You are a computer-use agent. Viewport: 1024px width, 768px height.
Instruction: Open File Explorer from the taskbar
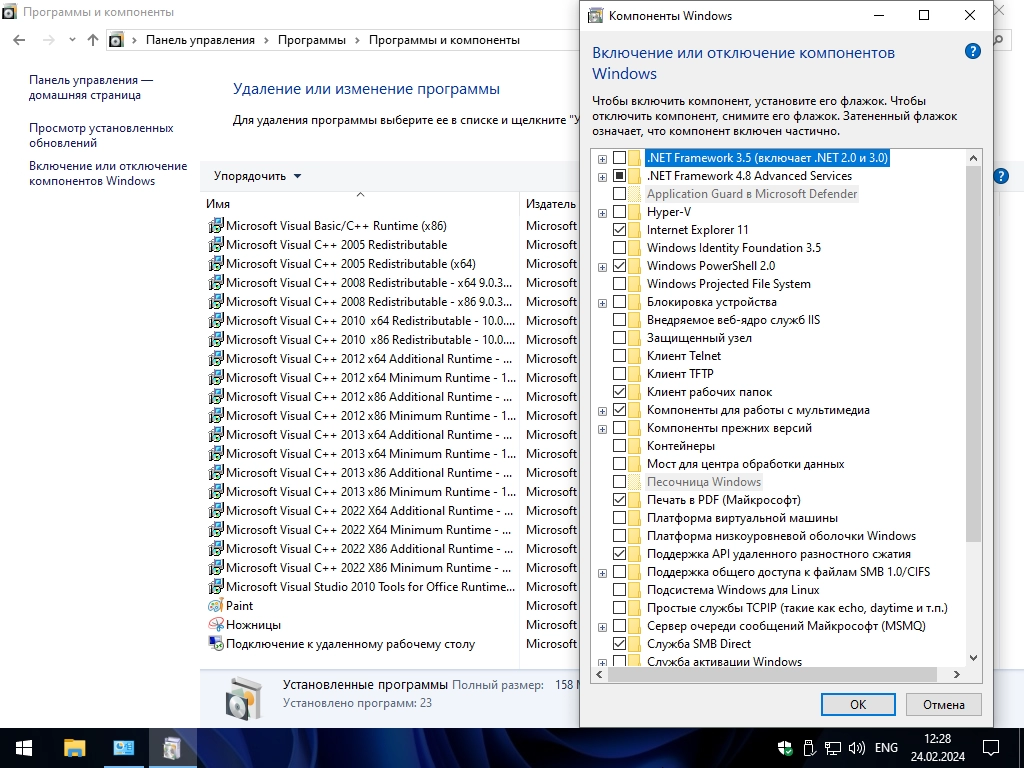coord(74,748)
